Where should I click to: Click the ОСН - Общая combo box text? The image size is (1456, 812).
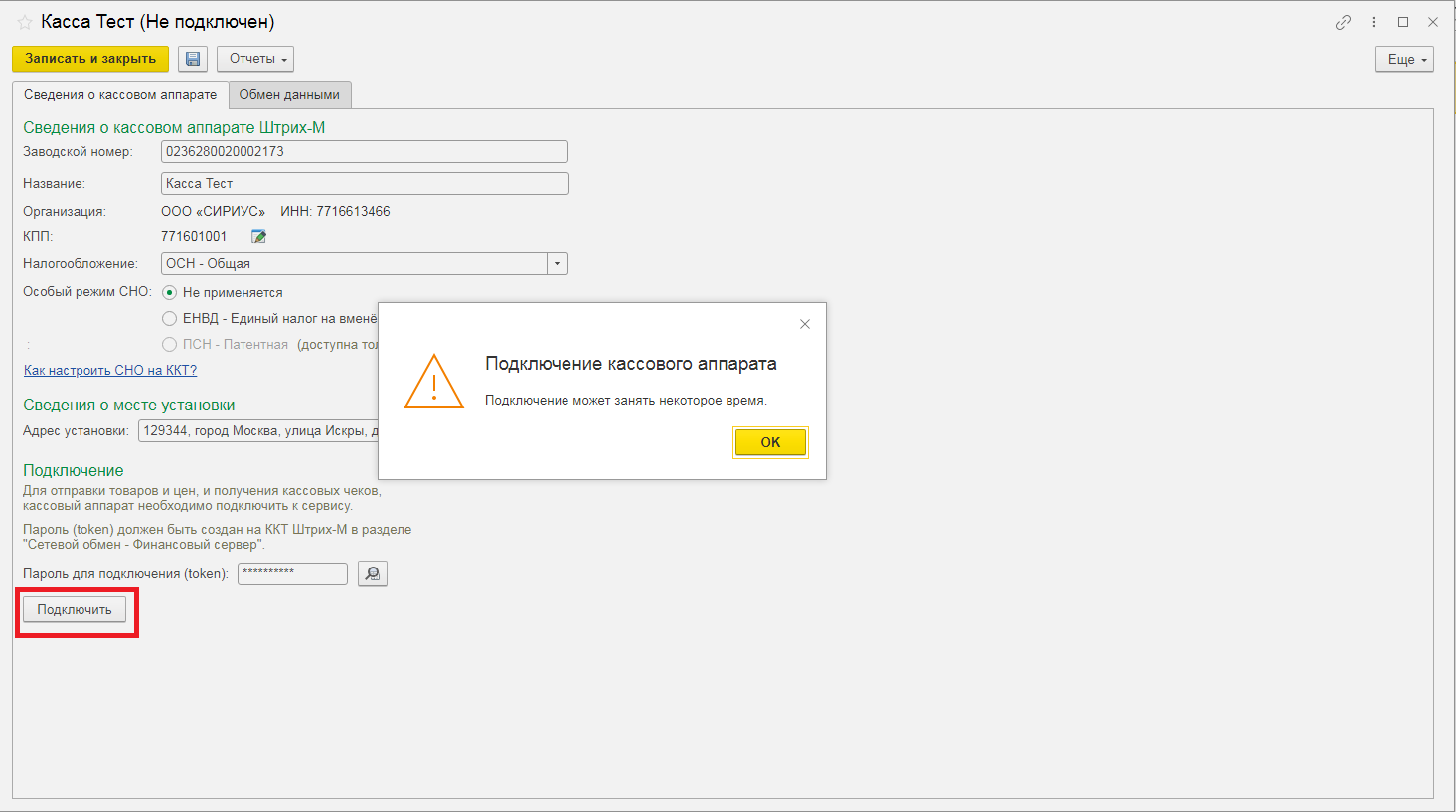354,263
